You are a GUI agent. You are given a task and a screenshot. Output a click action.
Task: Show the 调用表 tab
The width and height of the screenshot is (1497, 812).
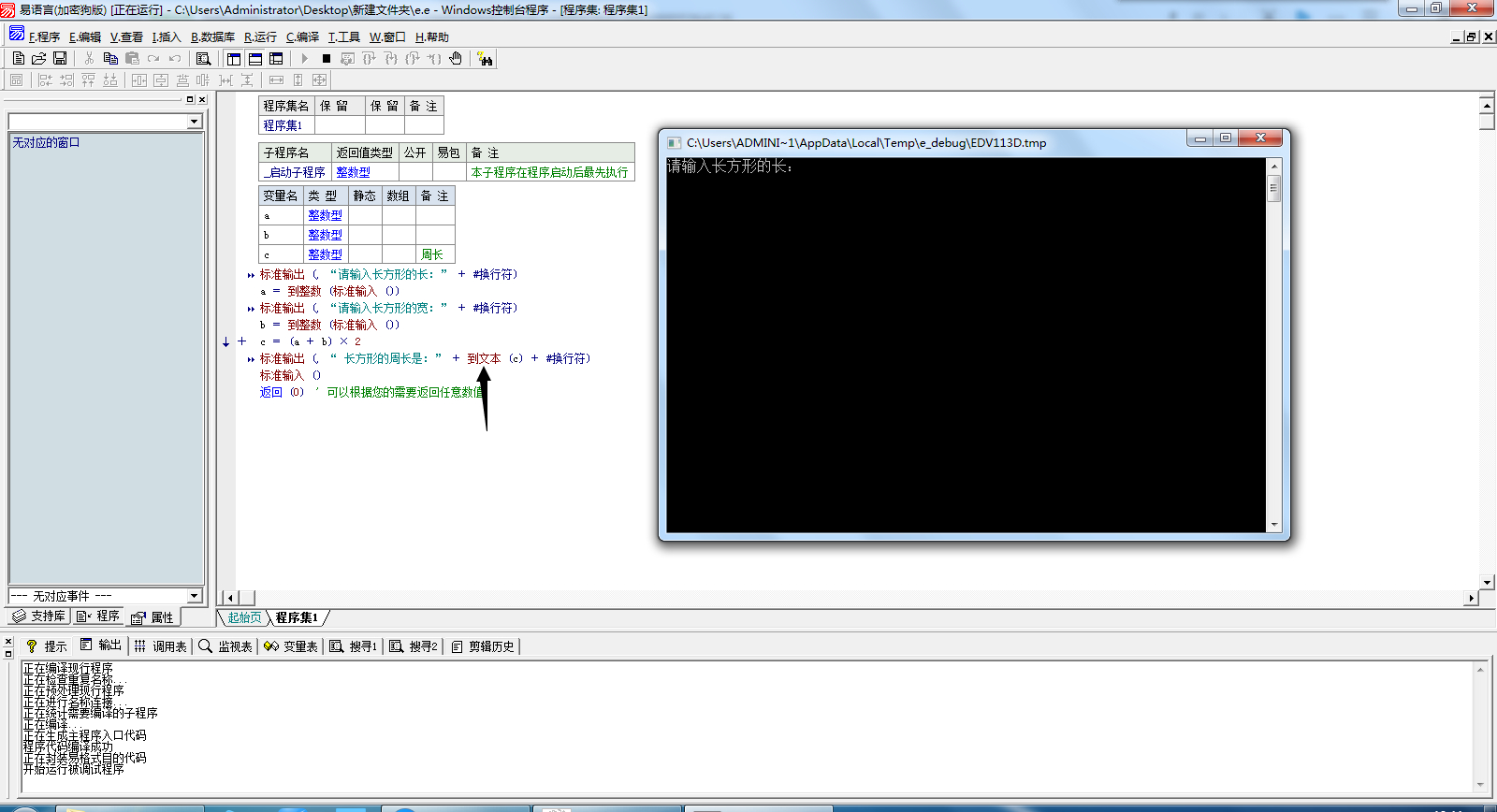160,646
